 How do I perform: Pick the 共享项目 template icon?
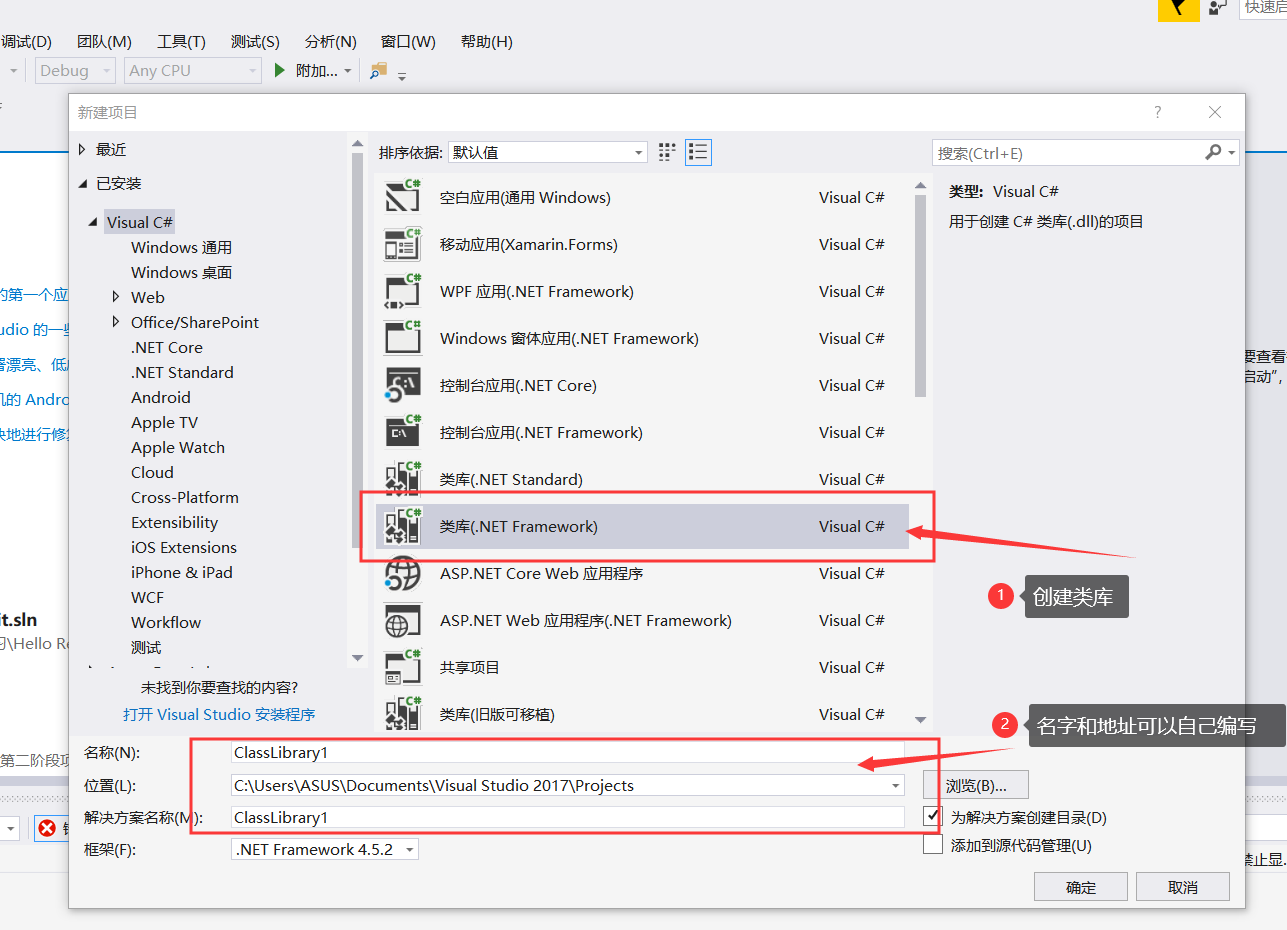point(402,667)
